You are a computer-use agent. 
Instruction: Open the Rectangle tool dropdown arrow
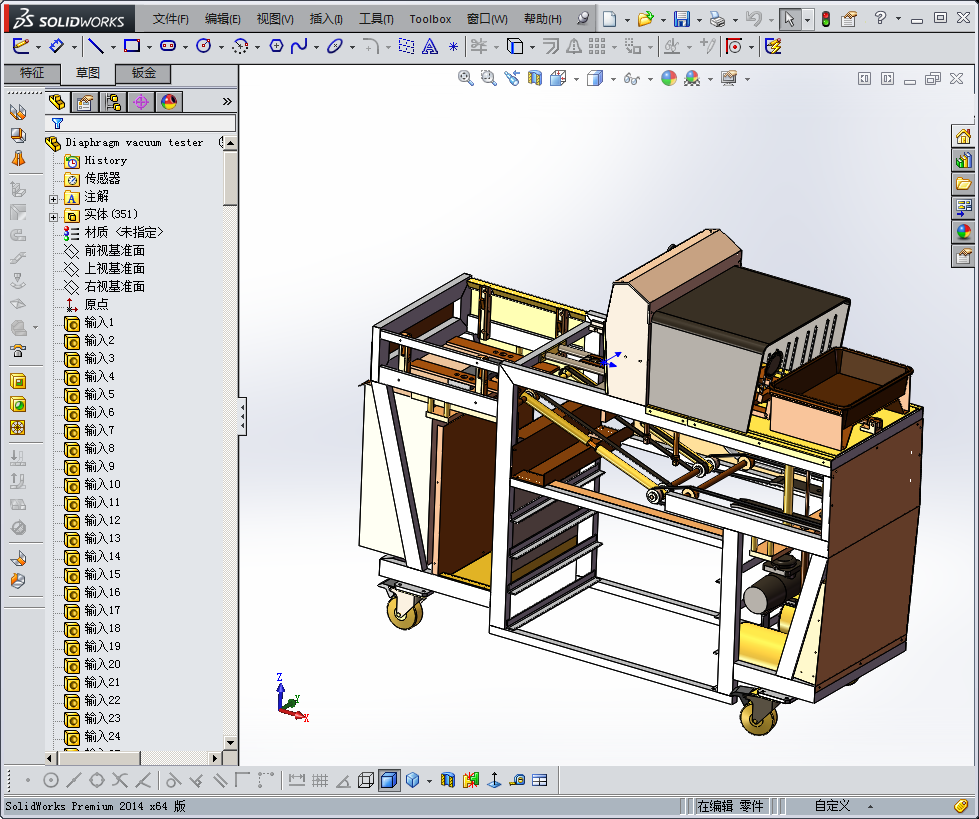[149, 46]
